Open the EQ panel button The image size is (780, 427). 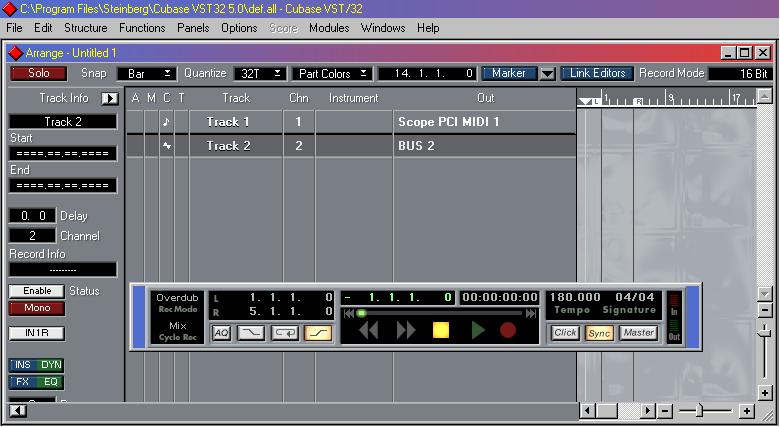50,382
